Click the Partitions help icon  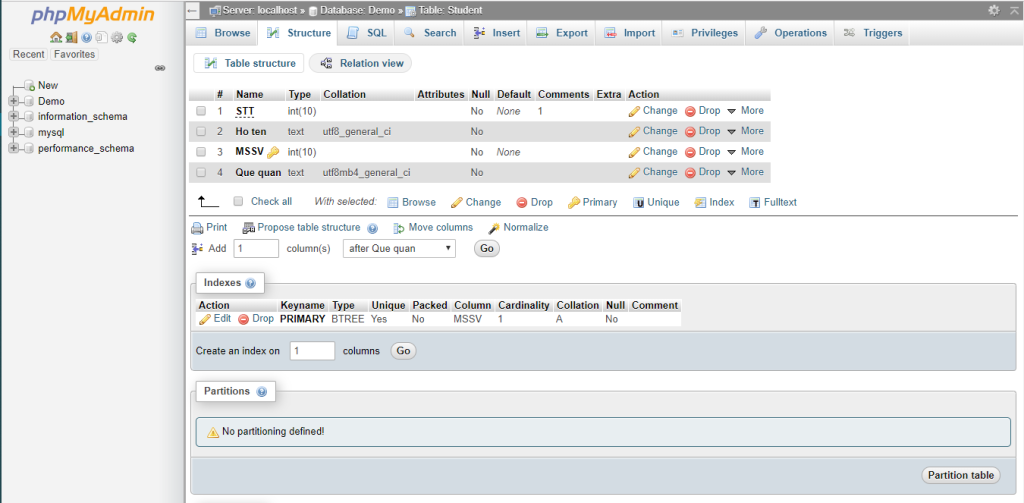pos(262,392)
